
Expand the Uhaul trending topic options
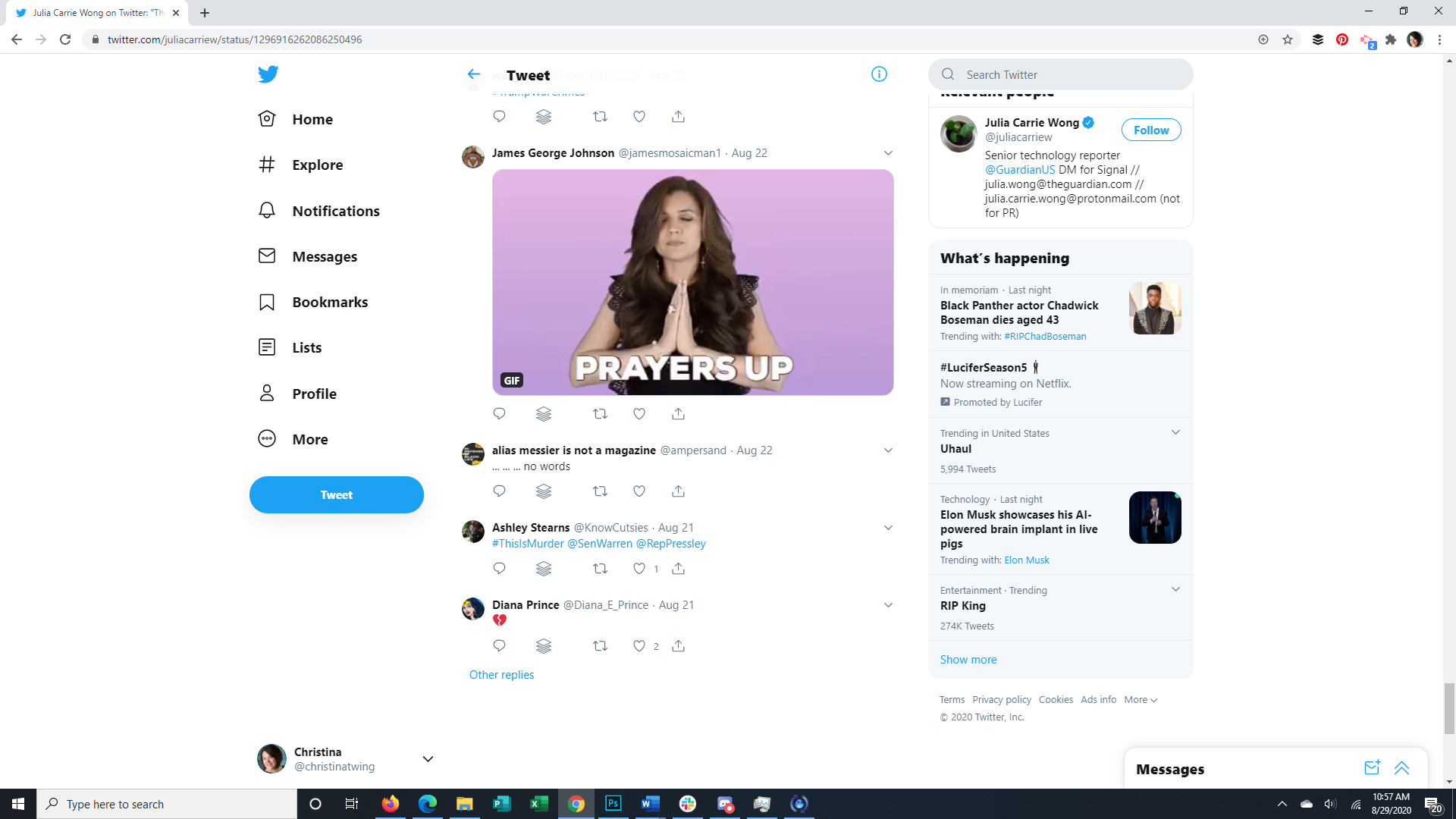click(x=1175, y=432)
